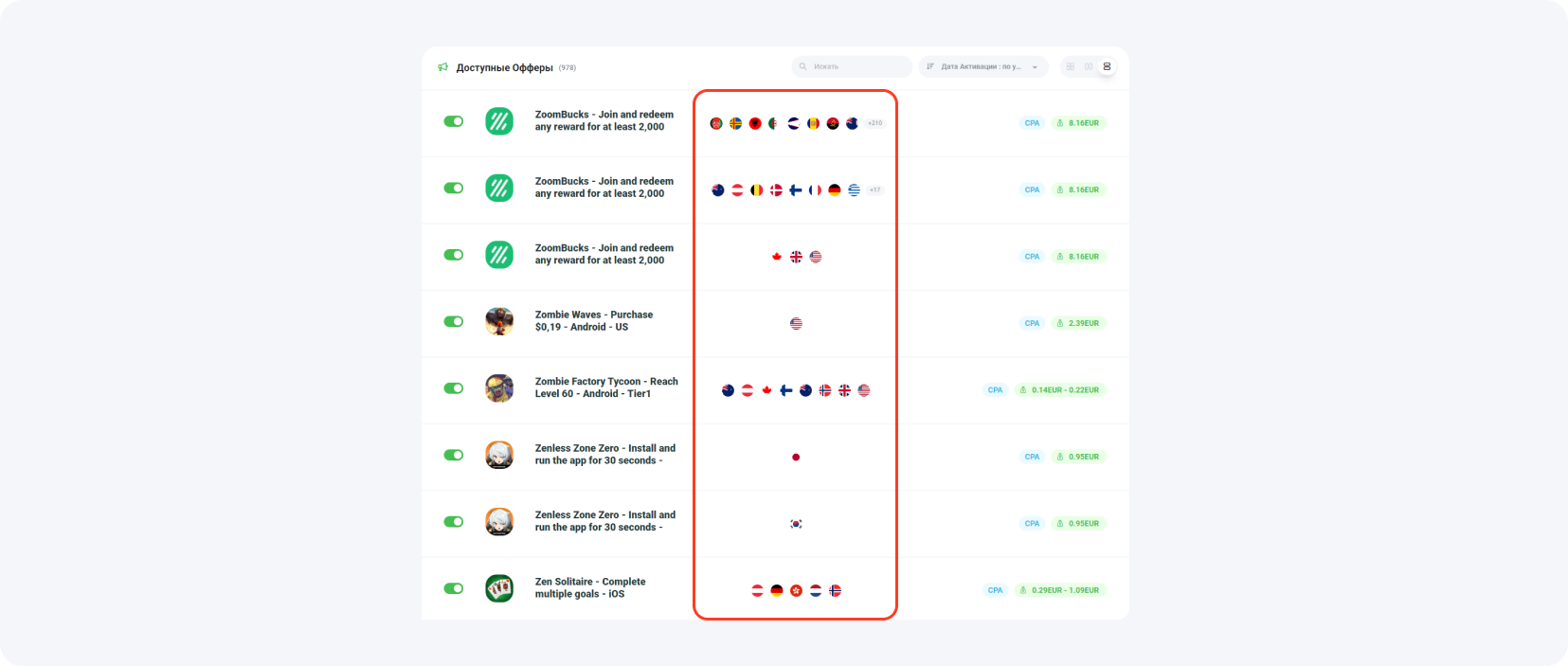Viewport: 1568px width, 666px height.
Task: Expand the +210 more countries badge
Action: click(x=874, y=123)
